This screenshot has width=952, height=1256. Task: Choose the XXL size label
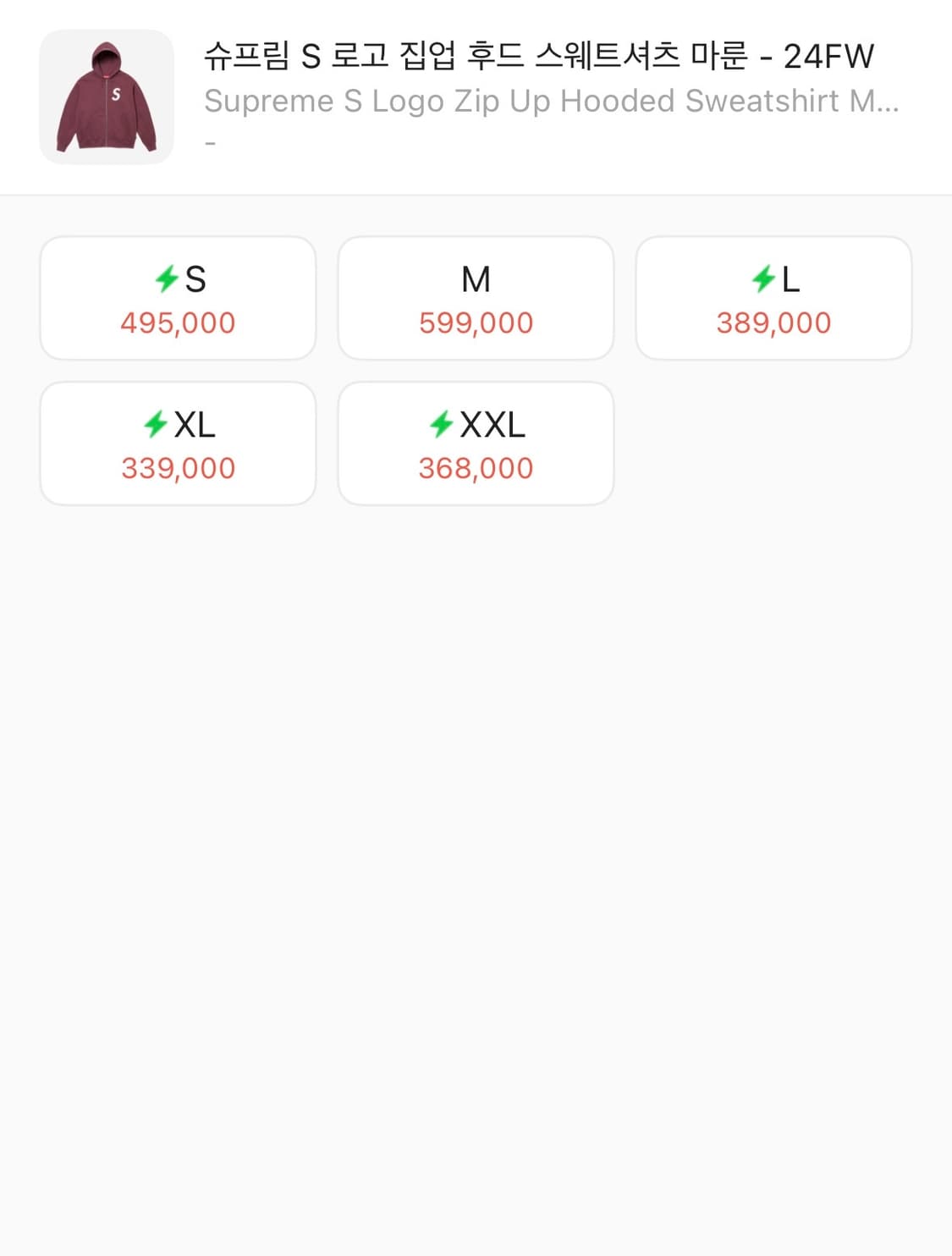pyautogui.click(x=493, y=425)
